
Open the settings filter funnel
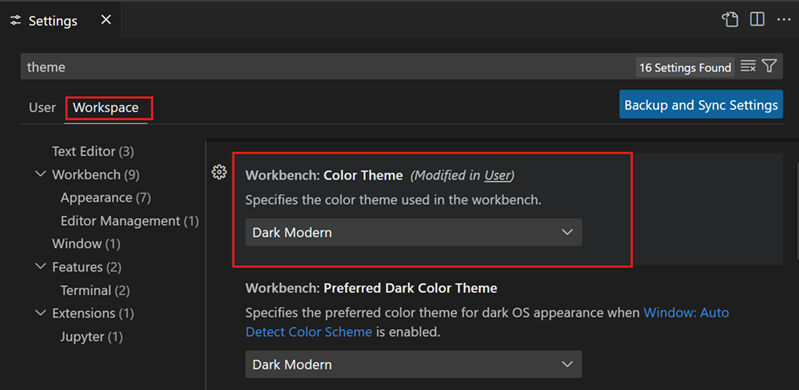tap(769, 66)
